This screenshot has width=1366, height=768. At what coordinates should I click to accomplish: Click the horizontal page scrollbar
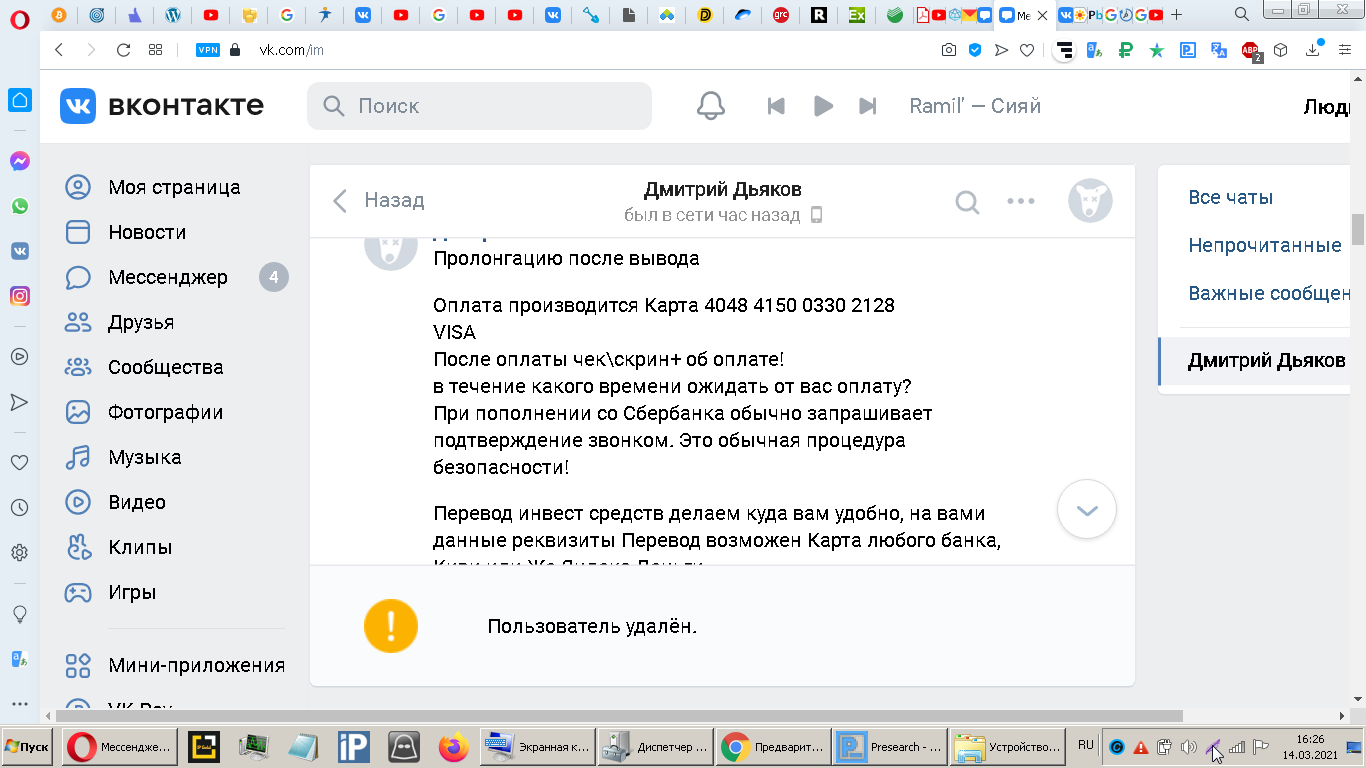(620, 715)
